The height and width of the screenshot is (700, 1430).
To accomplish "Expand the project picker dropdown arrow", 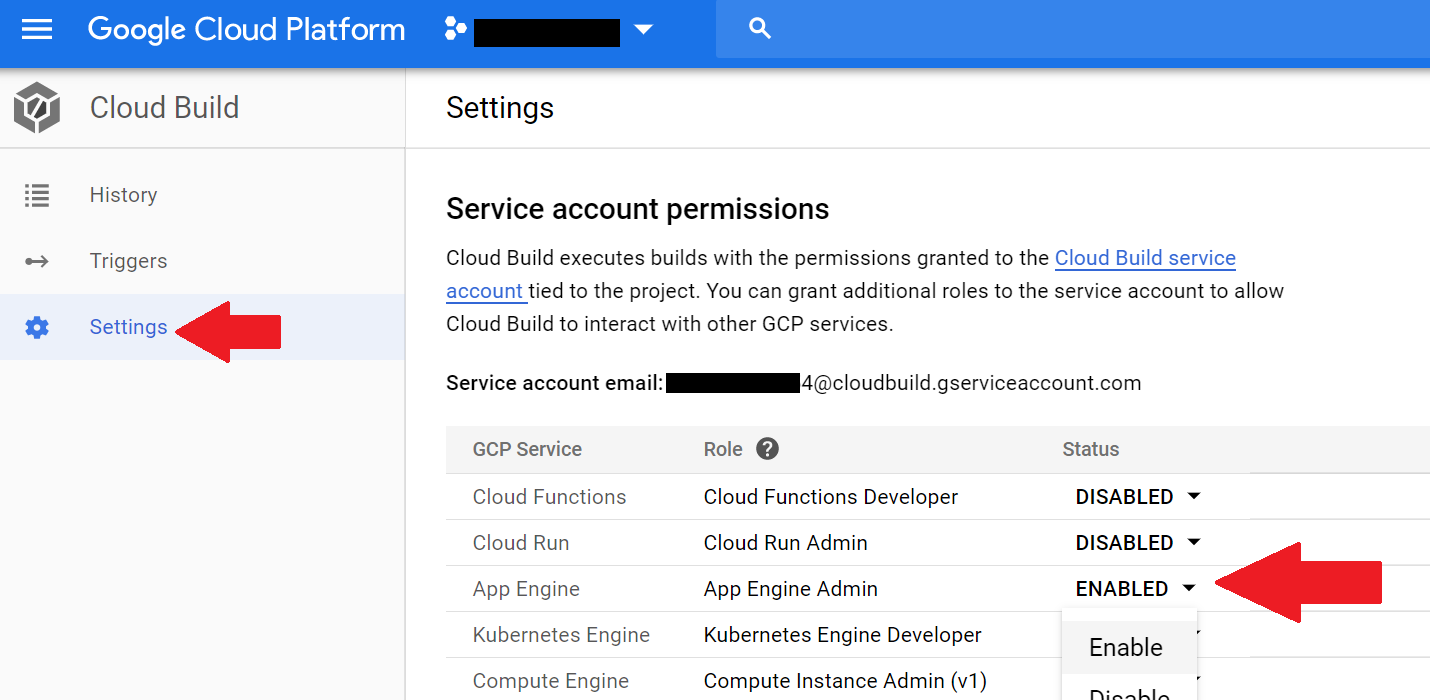I will [643, 30].
